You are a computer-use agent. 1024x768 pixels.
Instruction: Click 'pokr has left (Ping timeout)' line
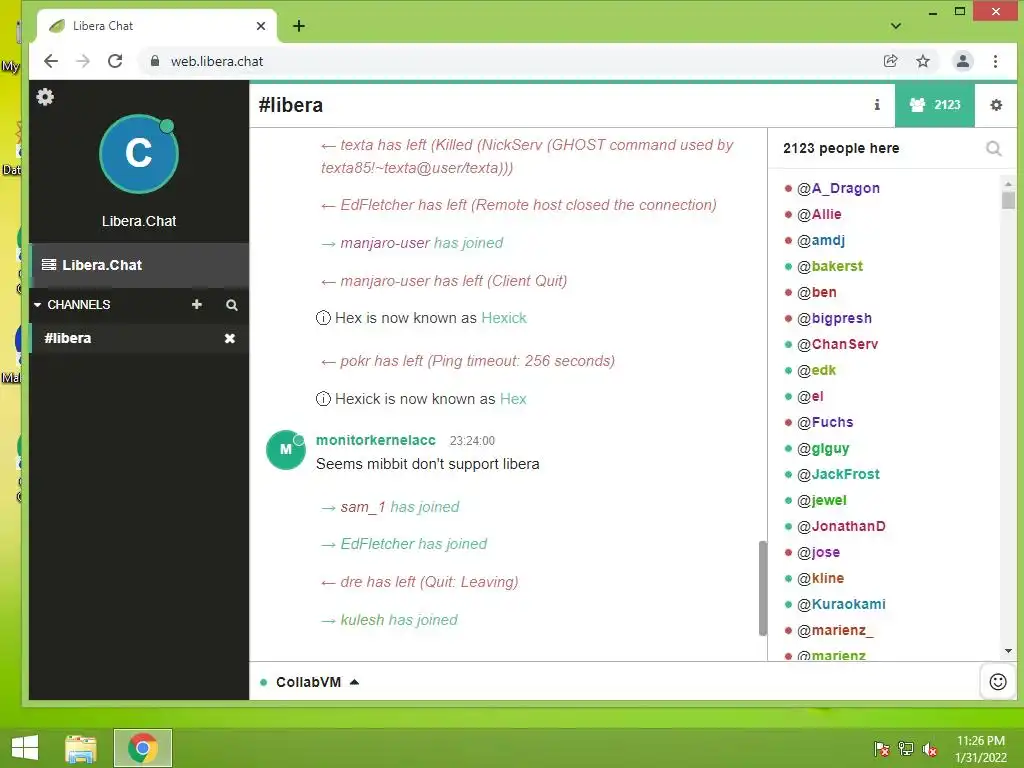pyautogui.click(x=468, y=361)
